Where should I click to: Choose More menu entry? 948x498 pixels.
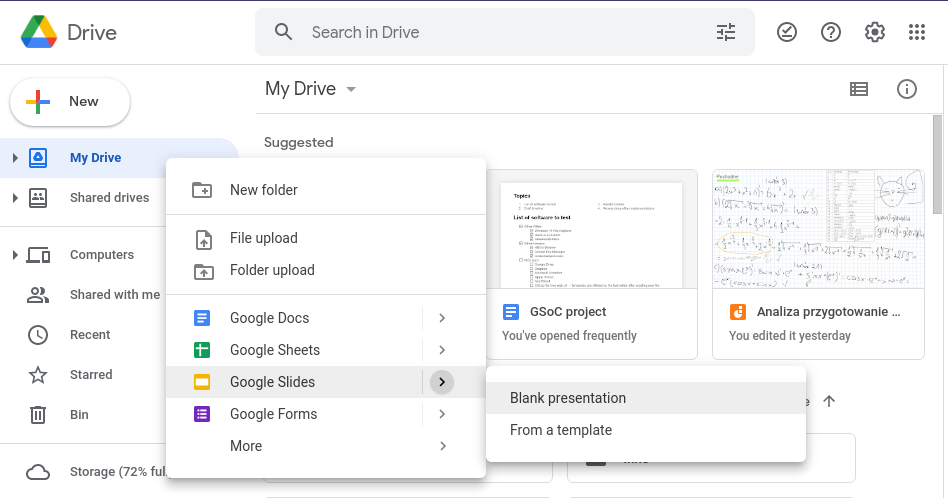[x=326, y=446]
